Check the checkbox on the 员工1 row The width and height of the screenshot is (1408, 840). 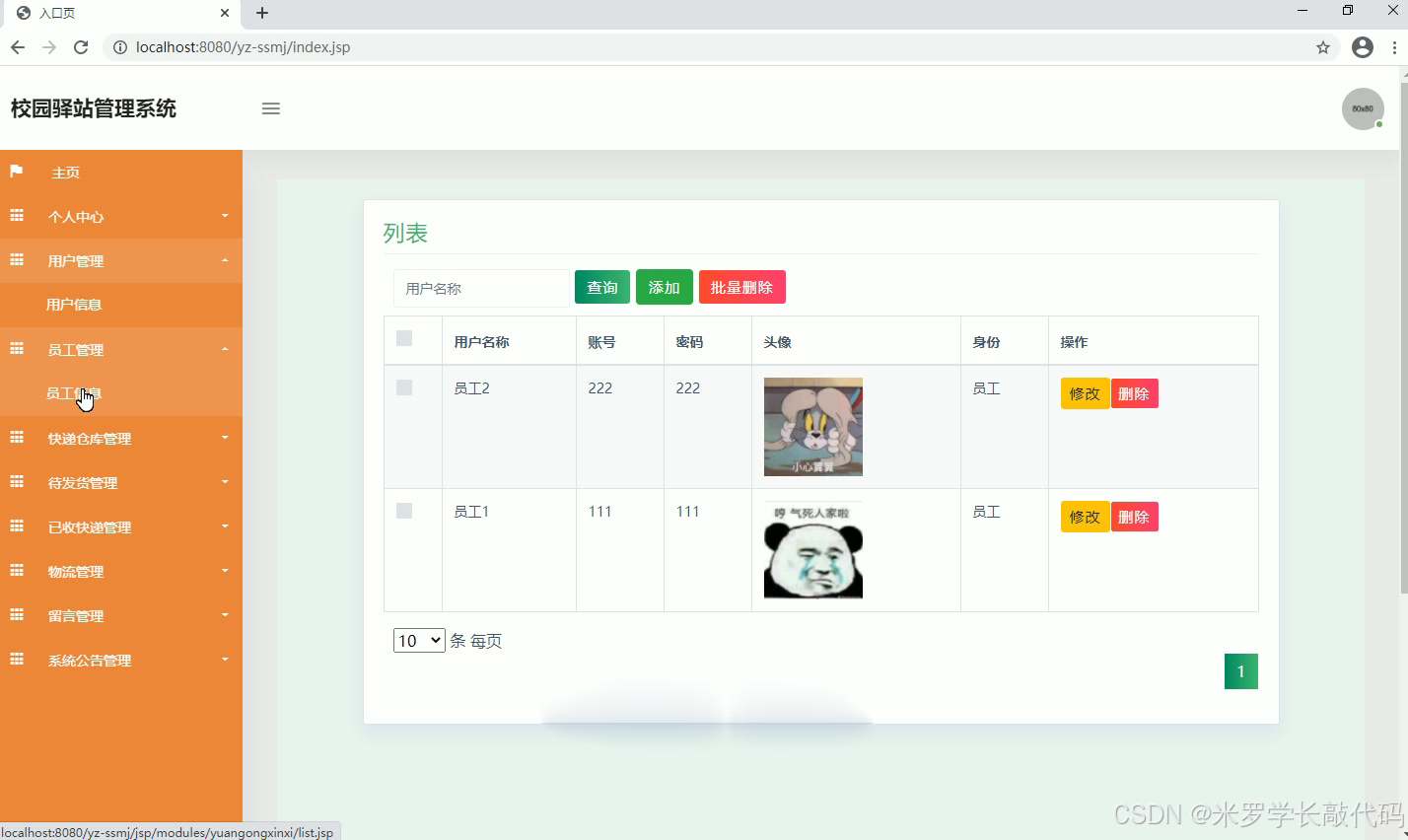(403, 510)
